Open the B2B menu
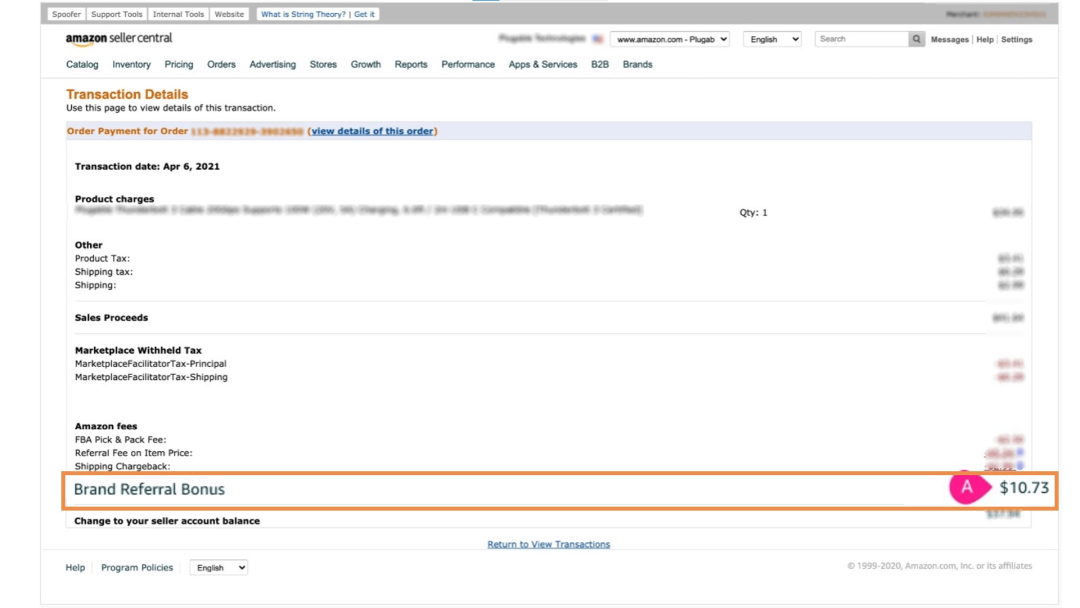This screenshot has height=608, width=1080. (599, 64)
